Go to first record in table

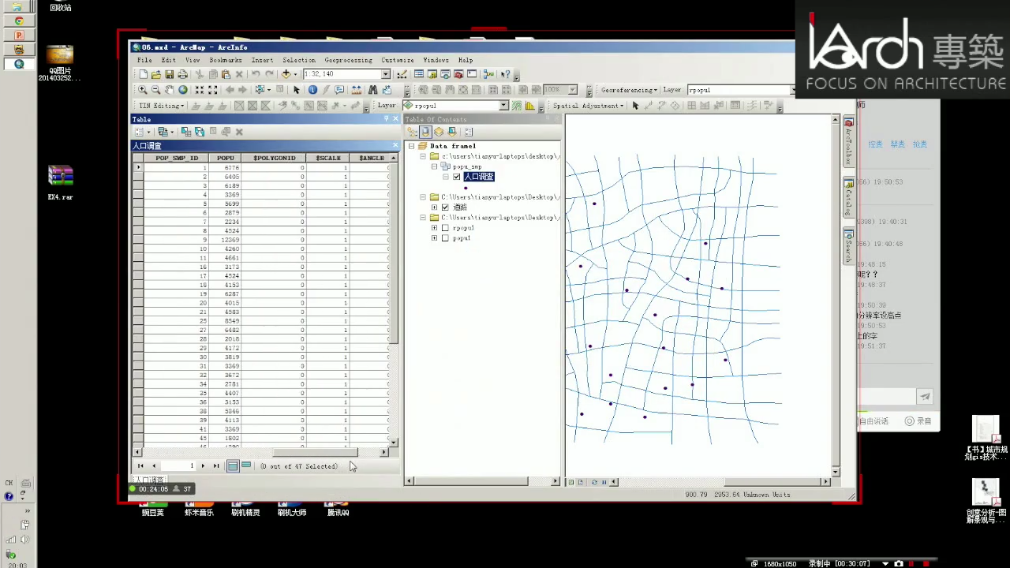pyautogui.click(x=140, y=466)
